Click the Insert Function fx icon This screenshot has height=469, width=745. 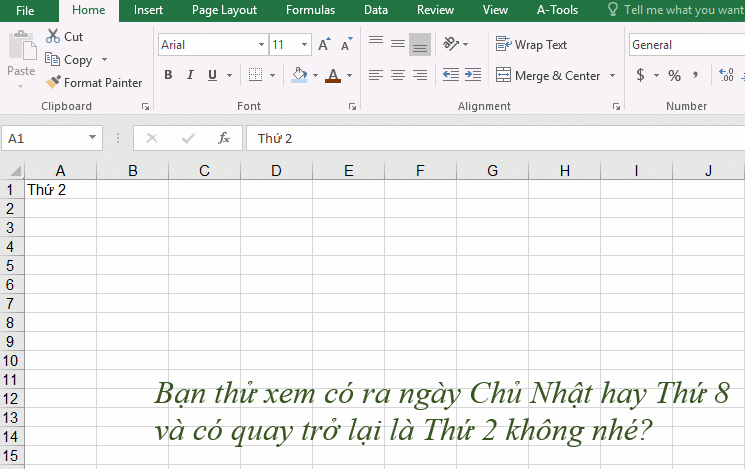pyautogui.click(x=224, y=138)
